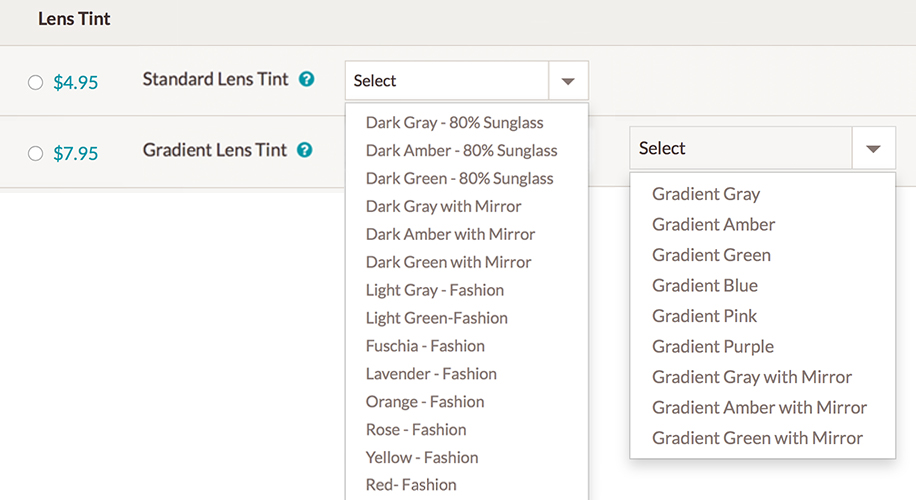
Task: Choose Lavender - Fashion tint
Action: point(431,374)
